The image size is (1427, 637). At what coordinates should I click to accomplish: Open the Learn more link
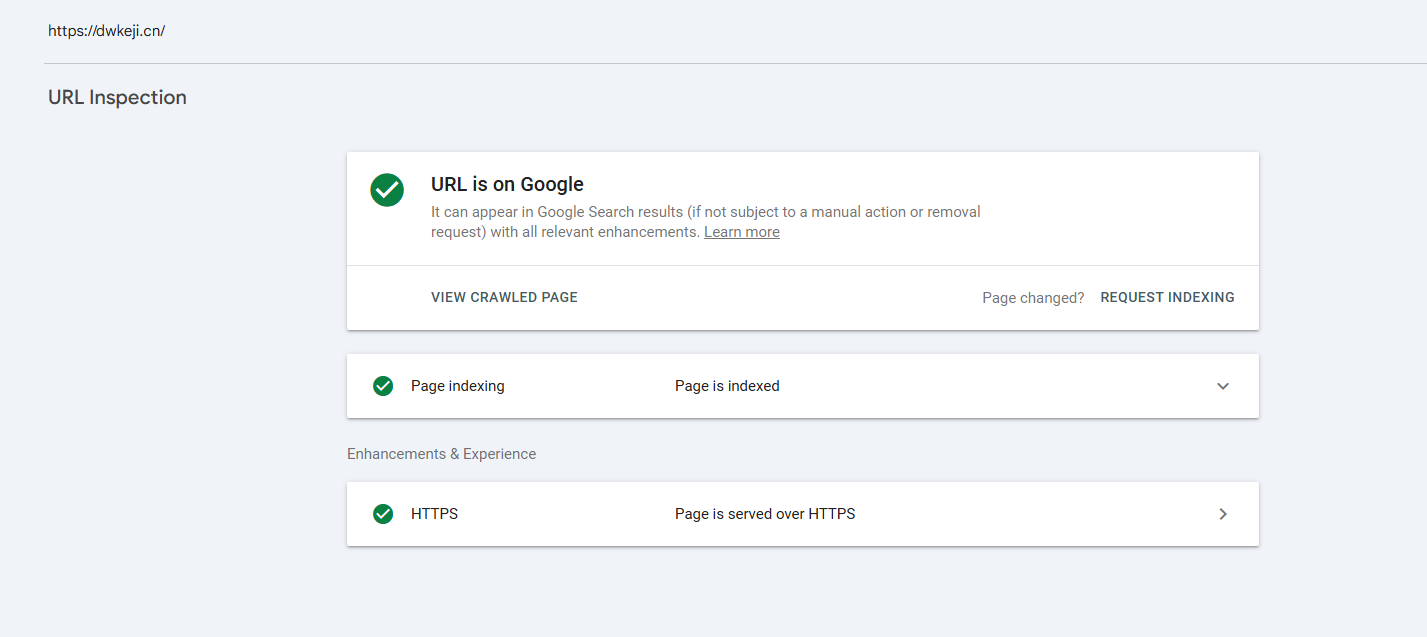(741, 232)
